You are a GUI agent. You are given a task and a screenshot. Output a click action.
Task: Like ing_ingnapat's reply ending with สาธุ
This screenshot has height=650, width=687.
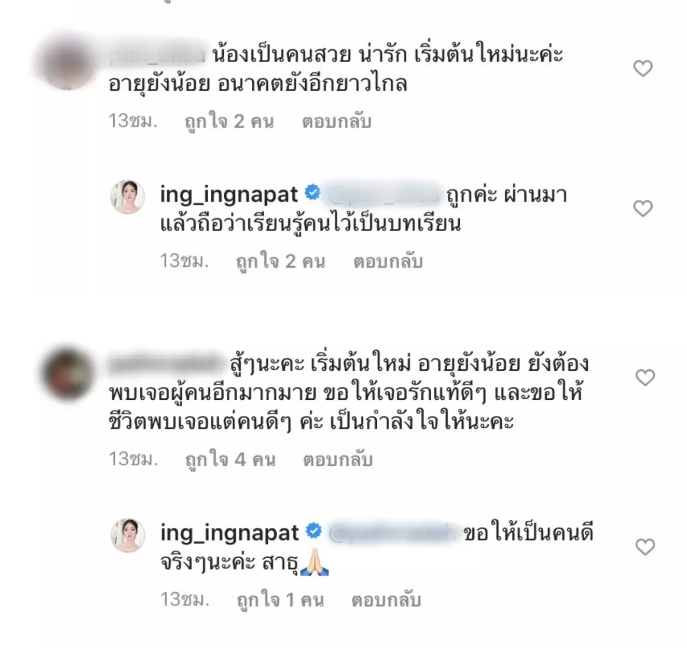645,547
